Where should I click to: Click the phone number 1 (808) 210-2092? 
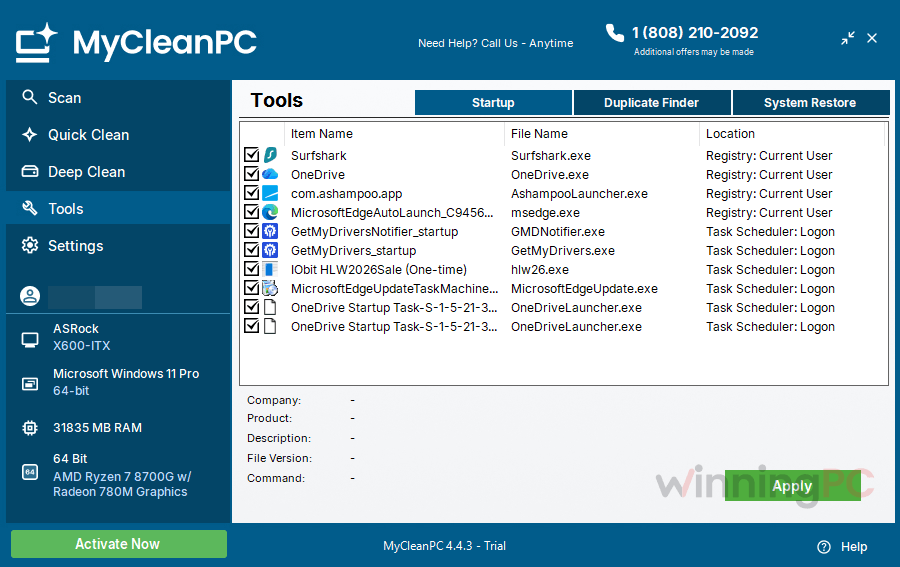(695, 33)
